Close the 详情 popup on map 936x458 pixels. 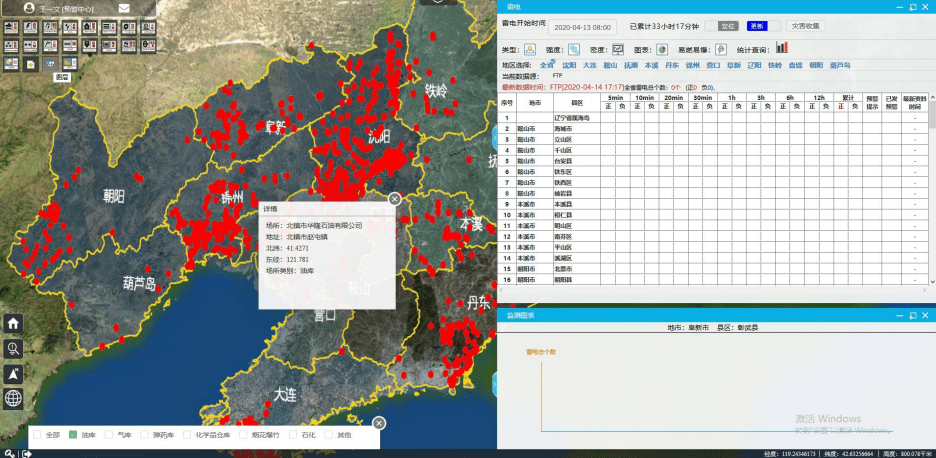(x=394, y=199)
